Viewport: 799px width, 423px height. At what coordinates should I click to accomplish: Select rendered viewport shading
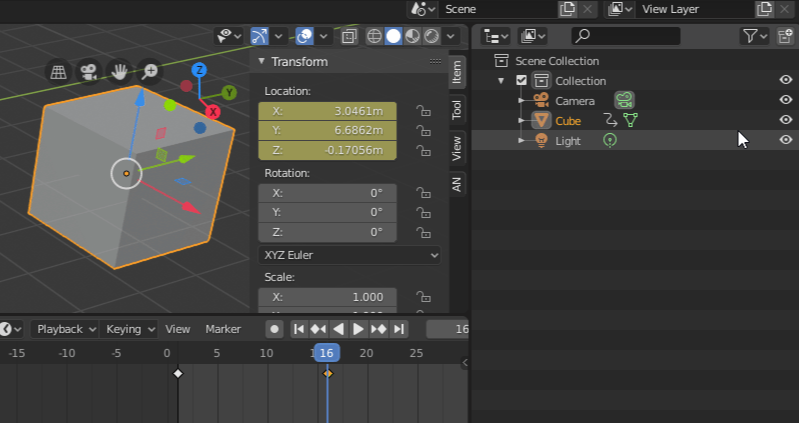click(x=432, y=36)
